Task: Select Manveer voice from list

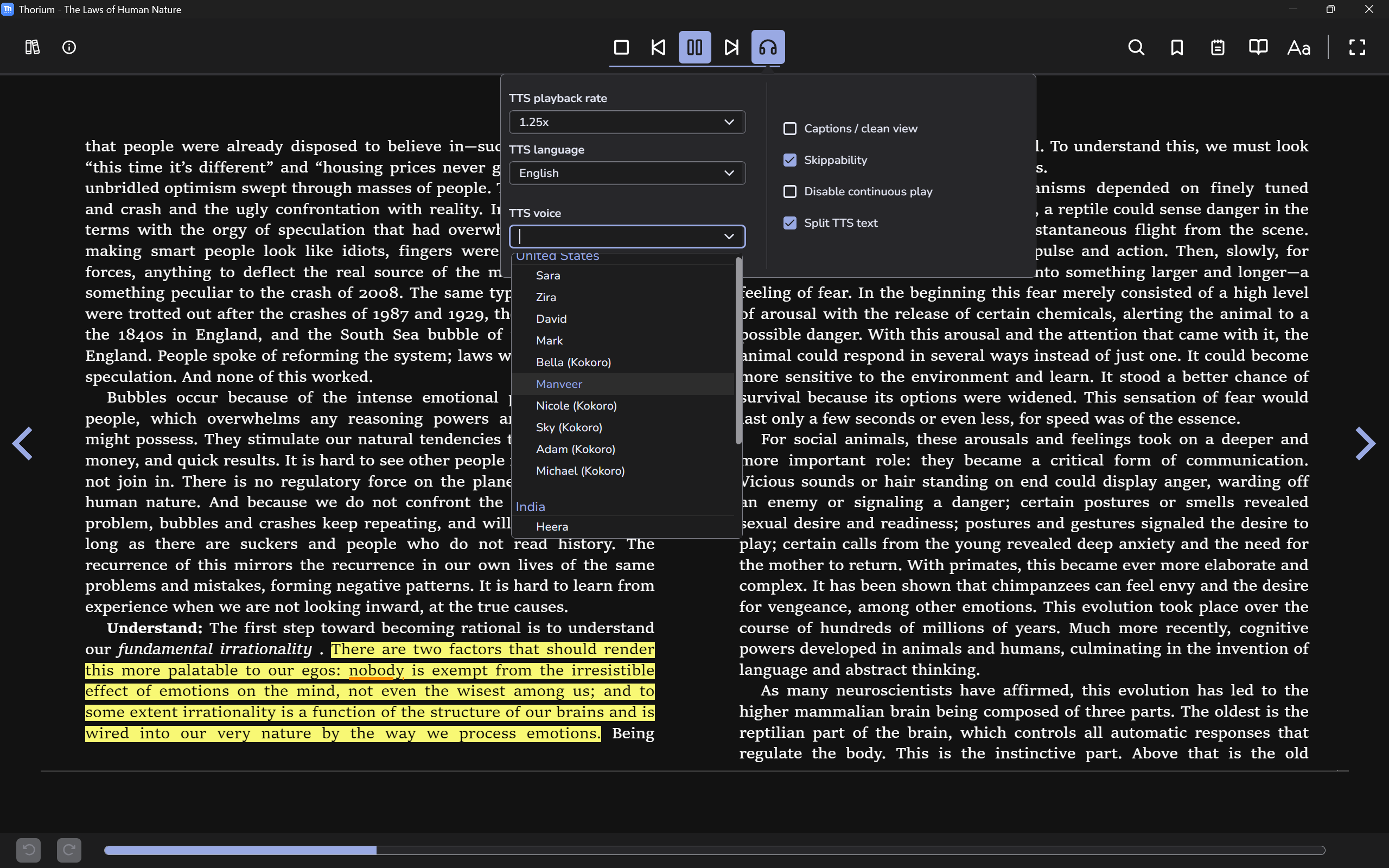Action: [x=559, y=384]
